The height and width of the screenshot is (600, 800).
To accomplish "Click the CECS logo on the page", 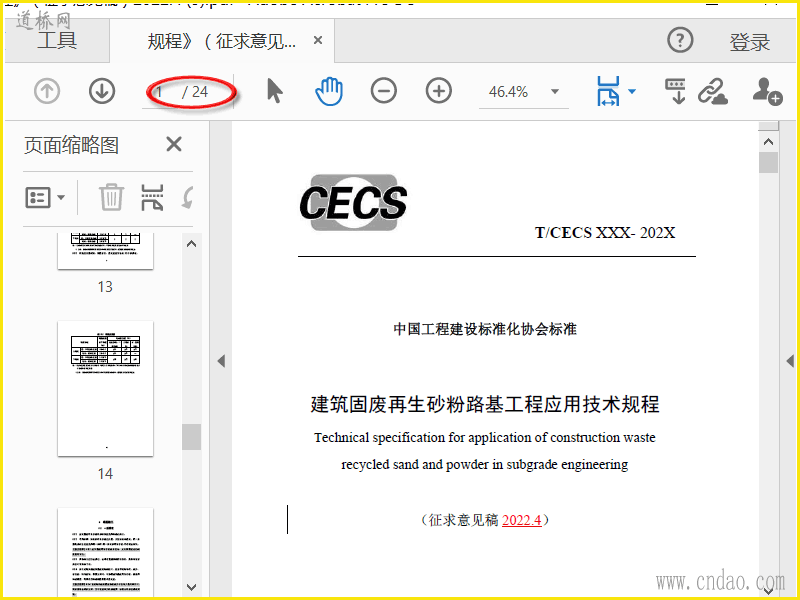I will coord(353,203).
